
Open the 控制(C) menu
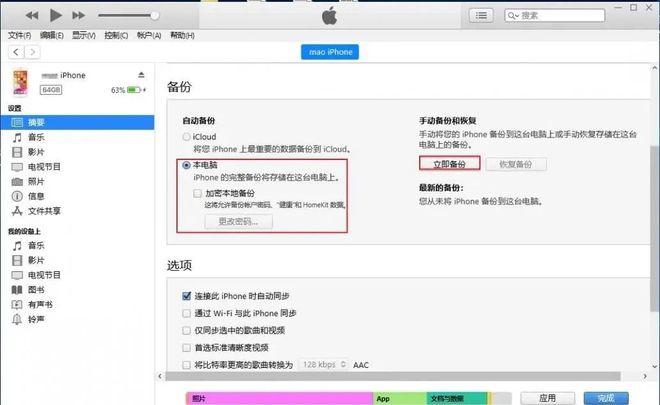116,35
